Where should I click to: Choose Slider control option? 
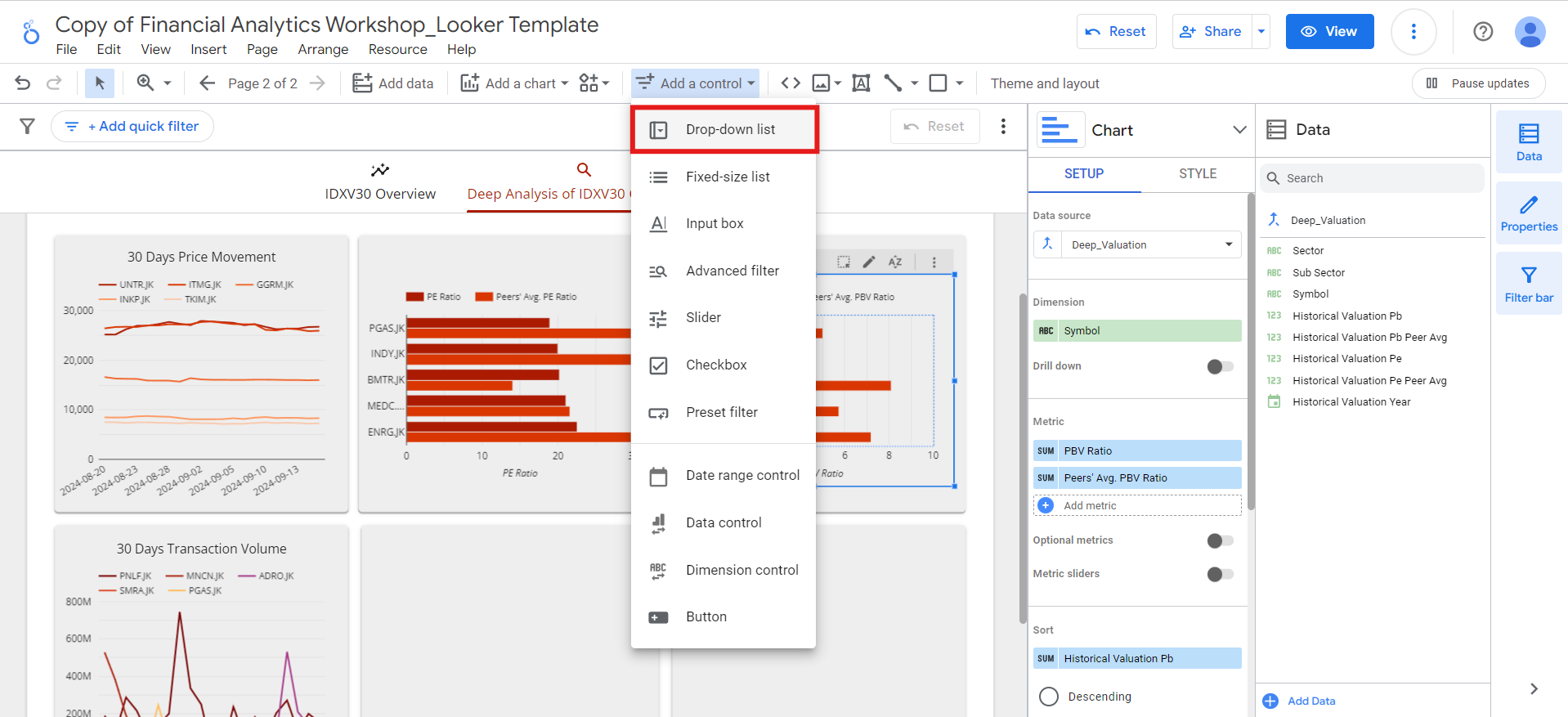coord(724,317)
